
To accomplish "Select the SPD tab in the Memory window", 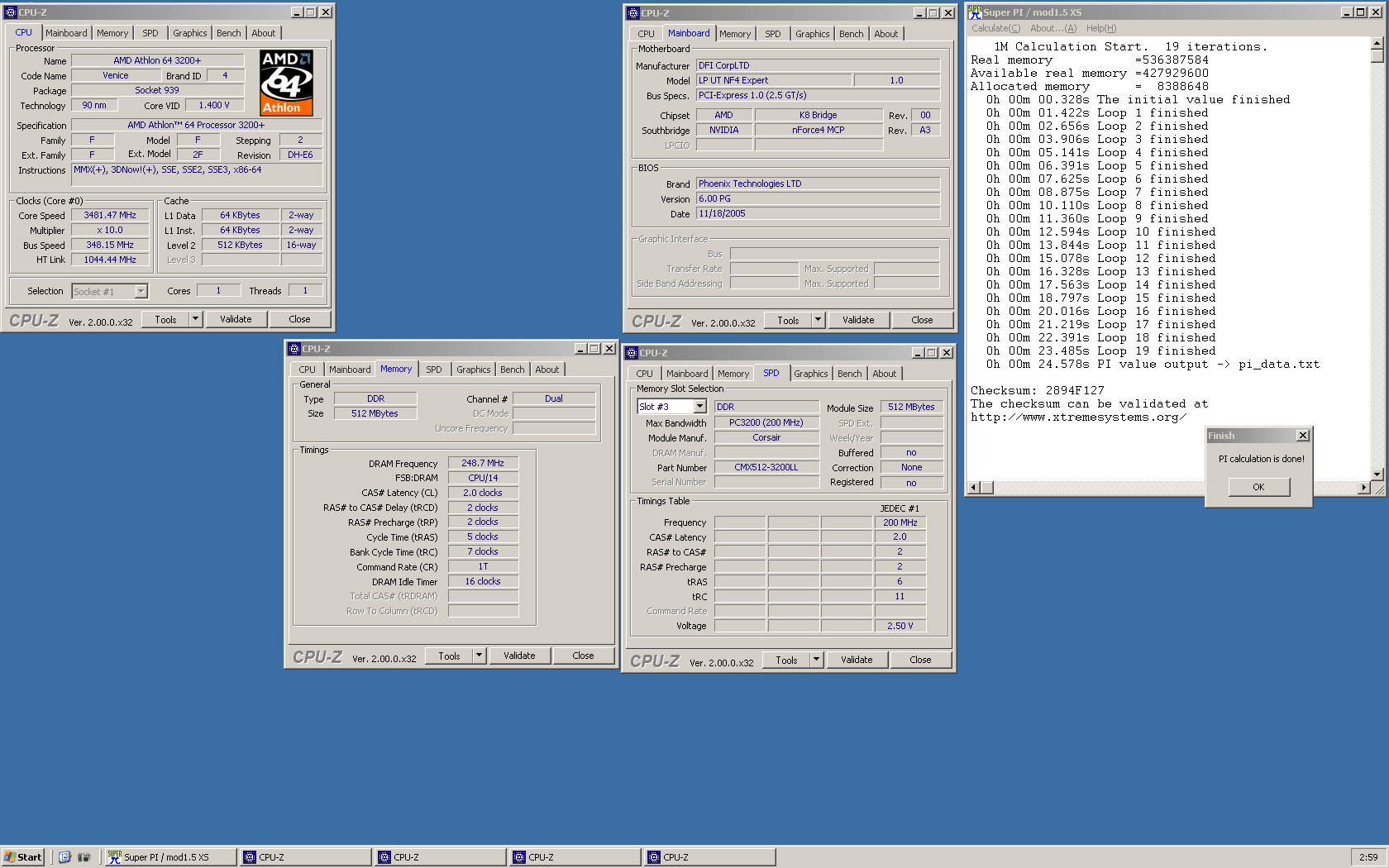I will 434,370.
